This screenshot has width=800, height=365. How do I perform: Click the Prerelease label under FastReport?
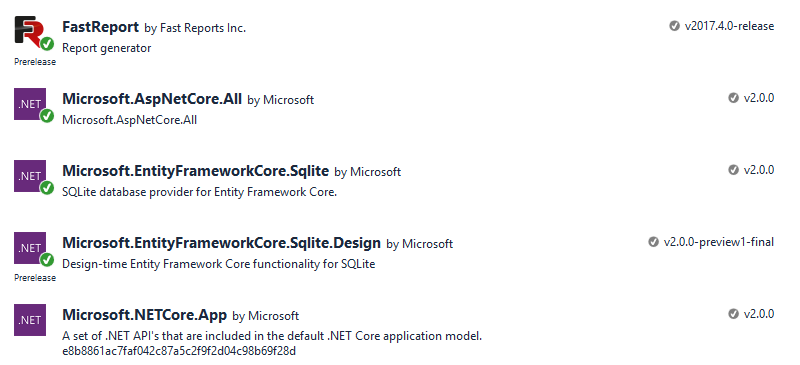click(35, 62)
